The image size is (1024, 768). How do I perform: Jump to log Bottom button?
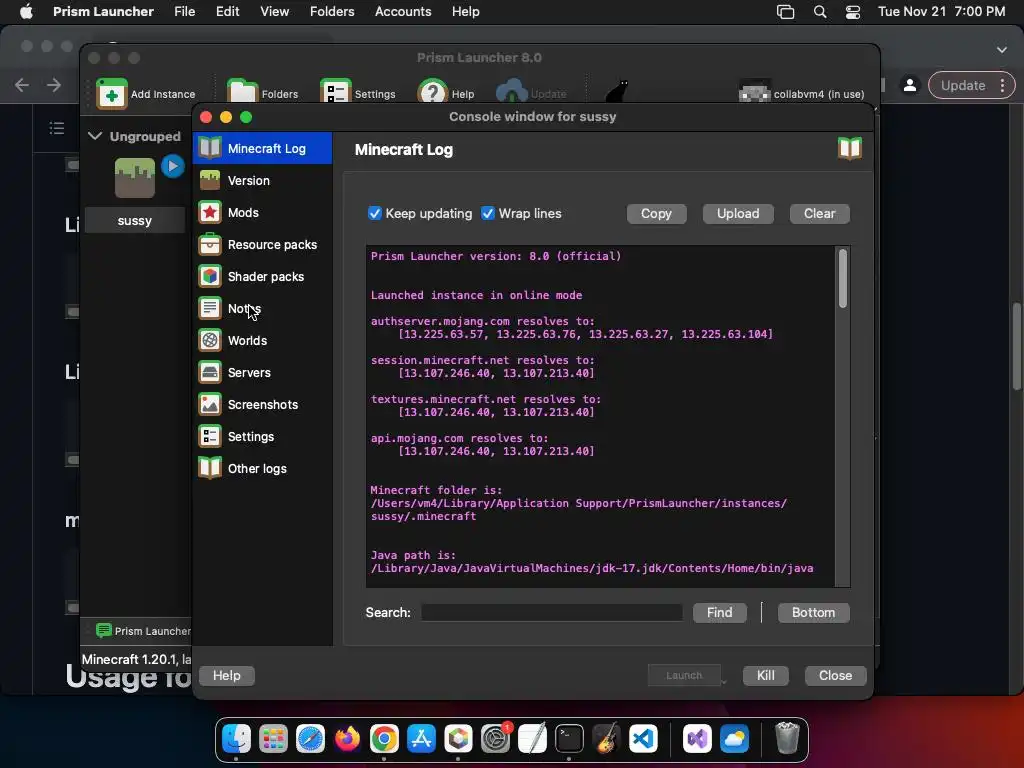pos(814,613)
